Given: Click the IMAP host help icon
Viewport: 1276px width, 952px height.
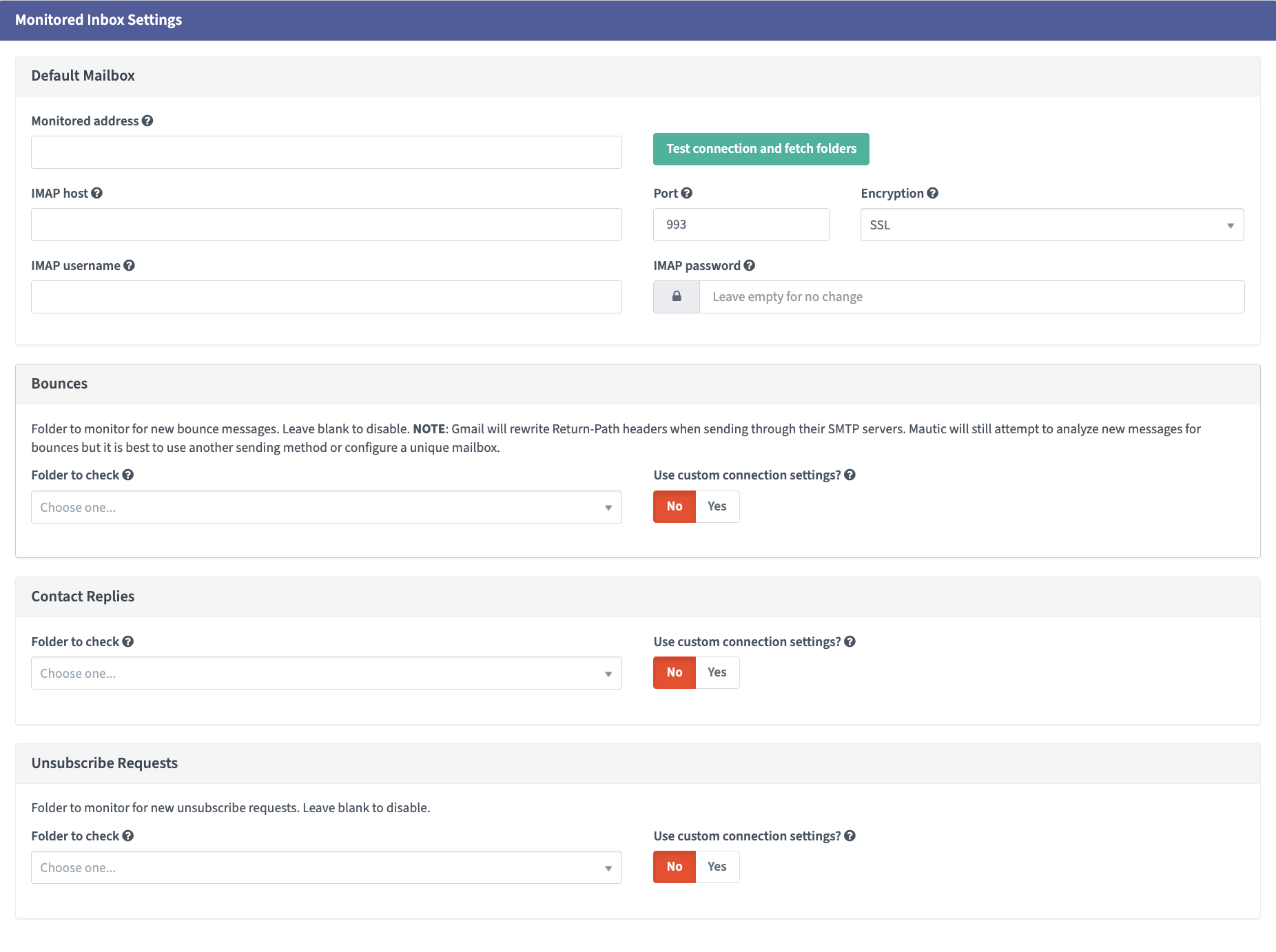Looking at the screenshot, I should coord(97,193).
